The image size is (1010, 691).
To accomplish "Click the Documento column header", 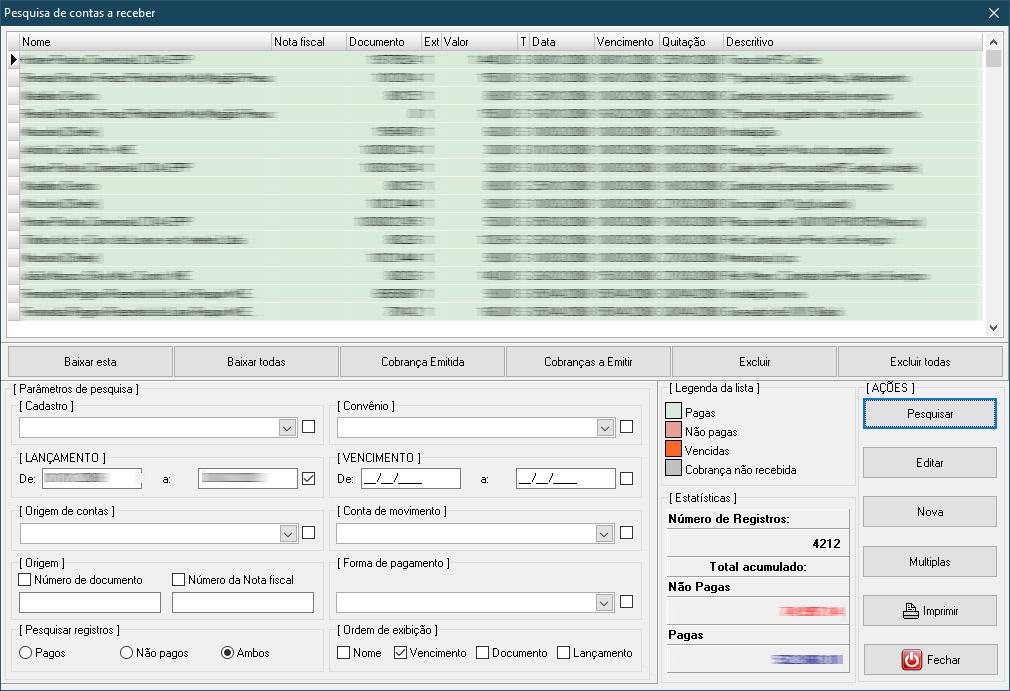I will point(384,42).
